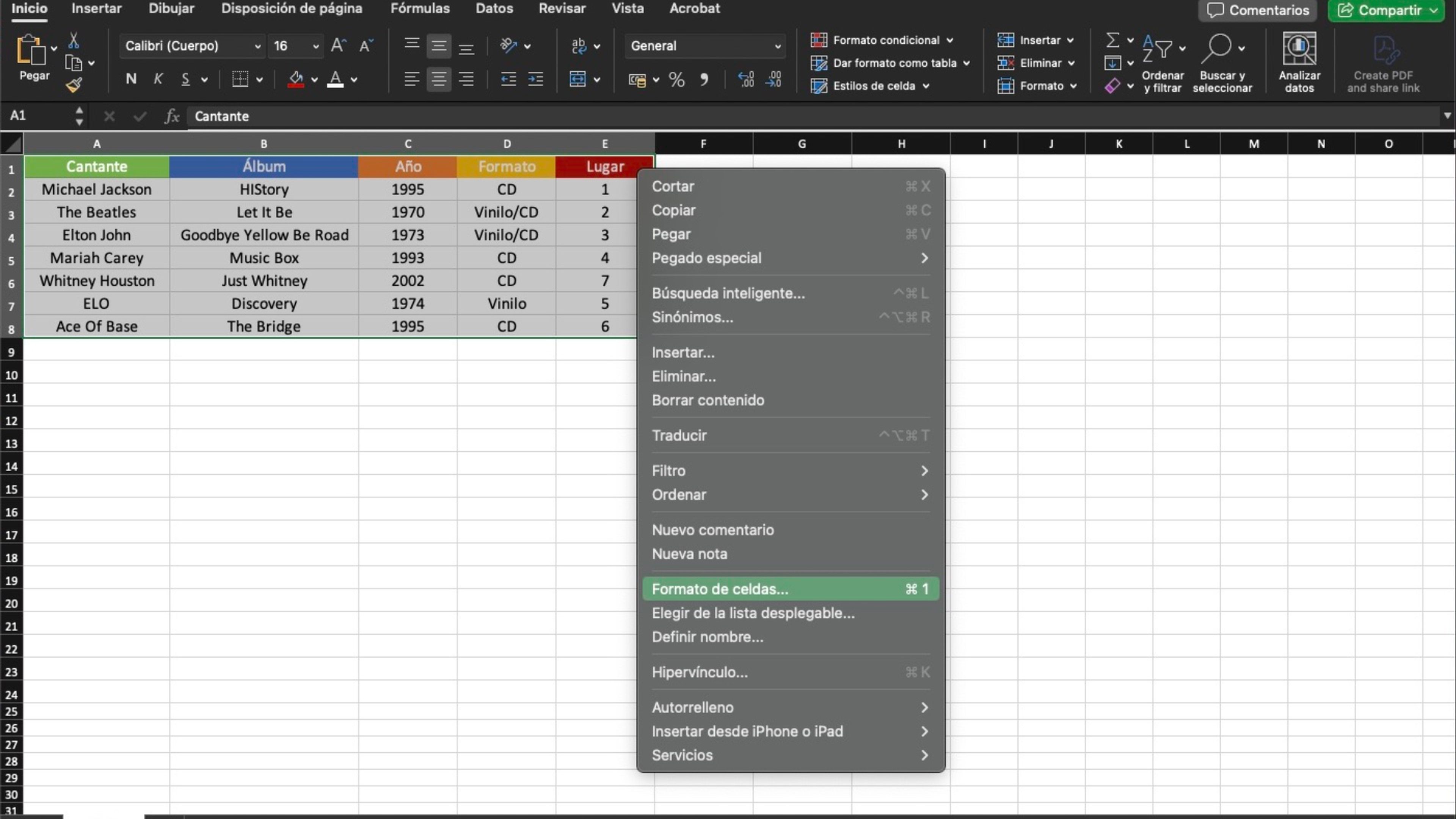Screen dimensions: 1456x819
Task: Toggle italic K formatting
Action: click(158, 79)
